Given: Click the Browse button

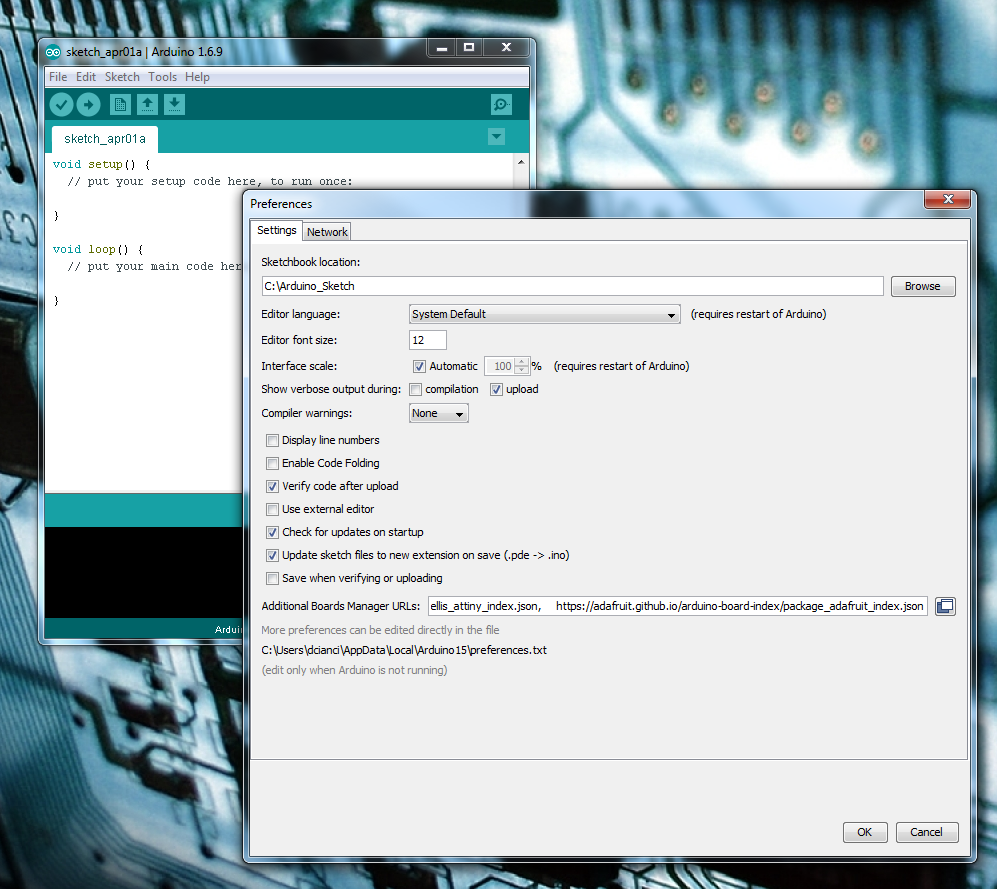Looking at the screenshot, I should point(923,286).
